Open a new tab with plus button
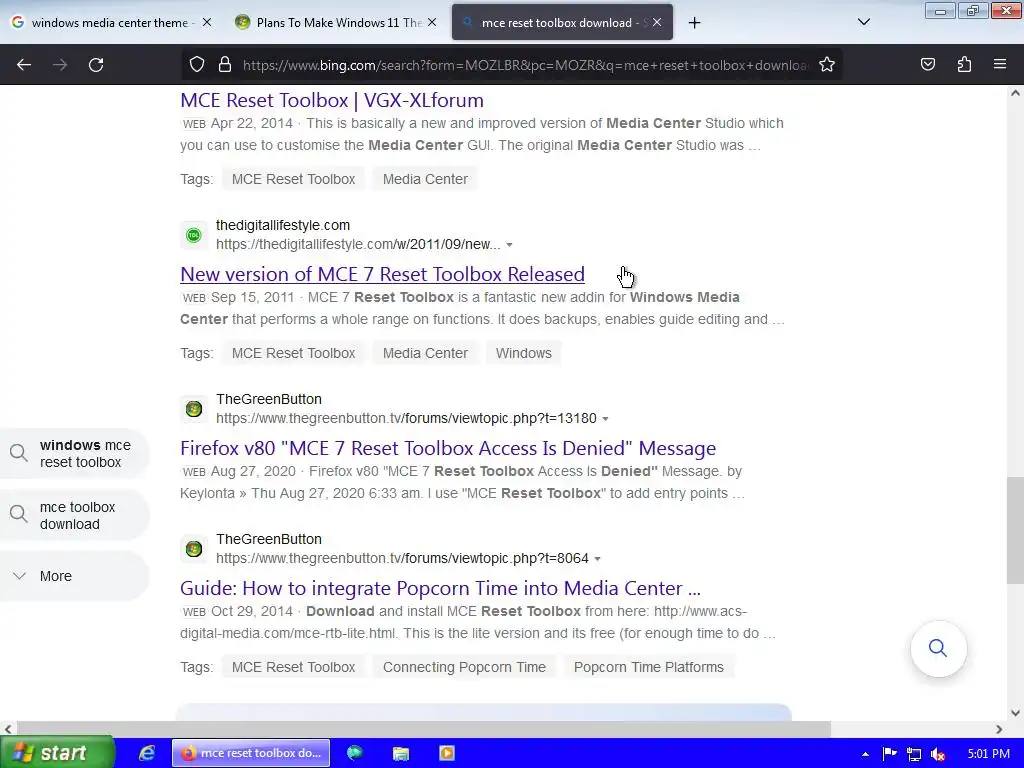1024x768 pixels. (x=694, y=23)
